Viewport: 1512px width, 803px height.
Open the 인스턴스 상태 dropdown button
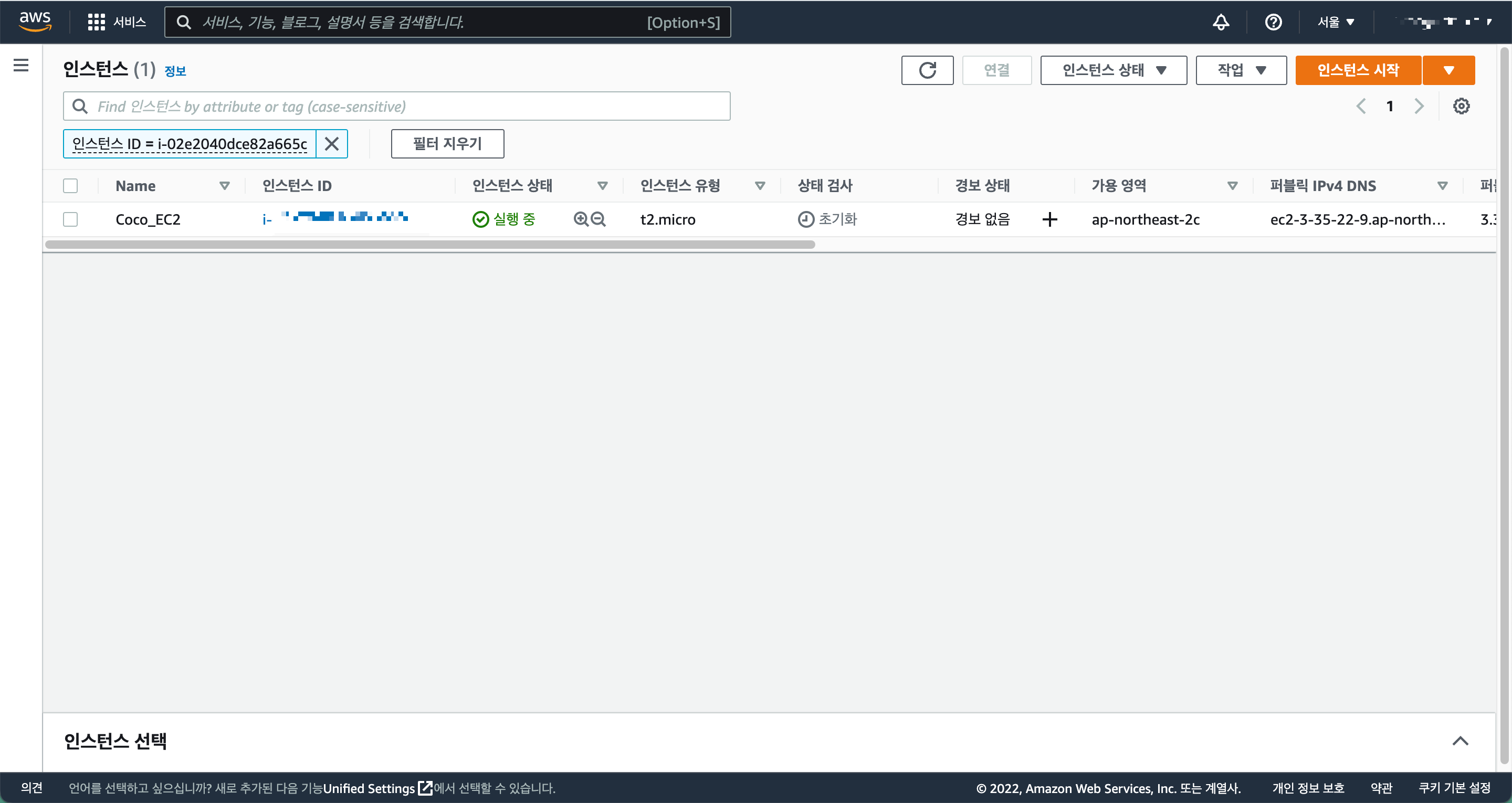pyautogui.click(x=1113, y=70)
